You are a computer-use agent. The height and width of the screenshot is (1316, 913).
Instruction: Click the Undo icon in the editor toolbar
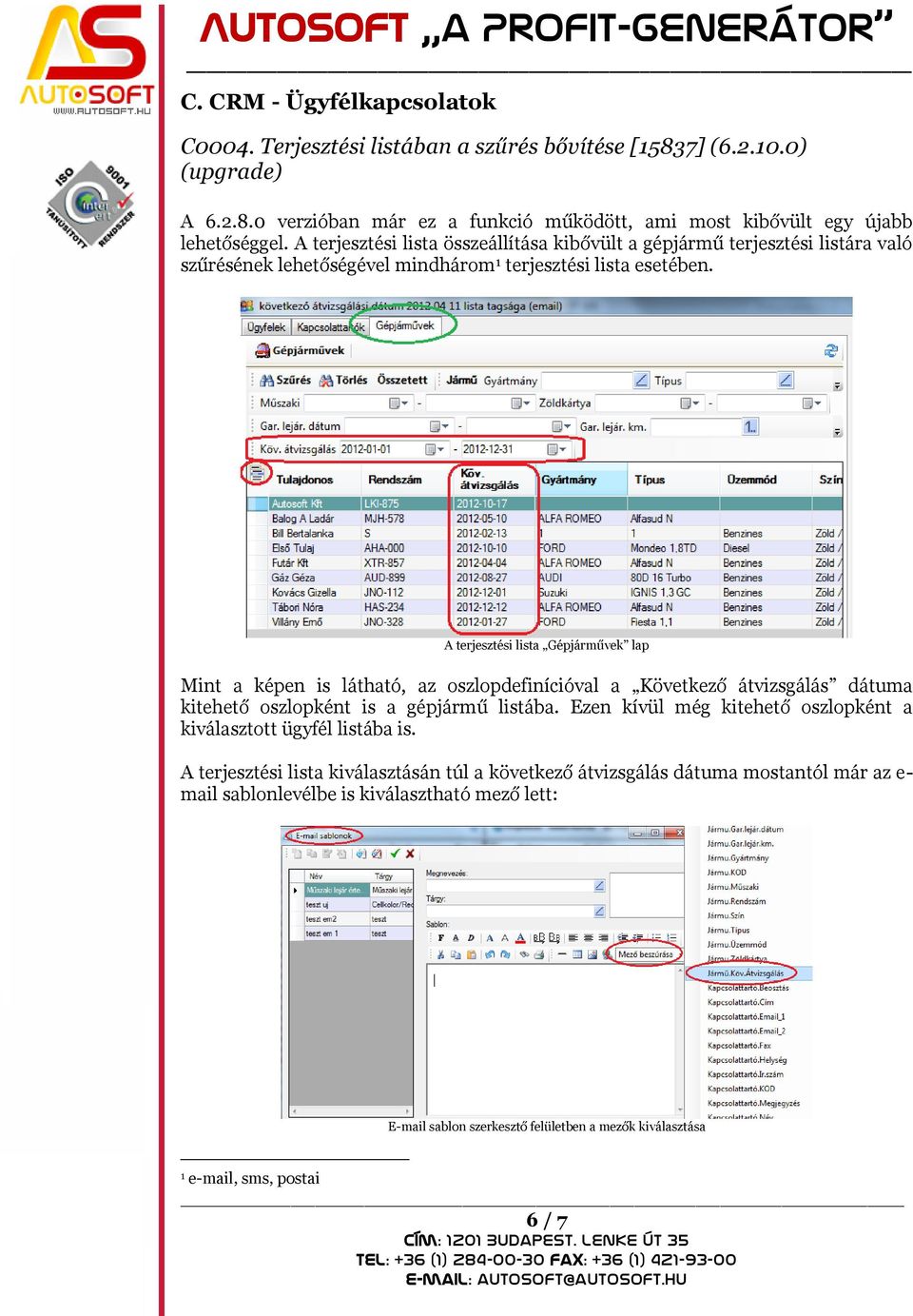490,954
